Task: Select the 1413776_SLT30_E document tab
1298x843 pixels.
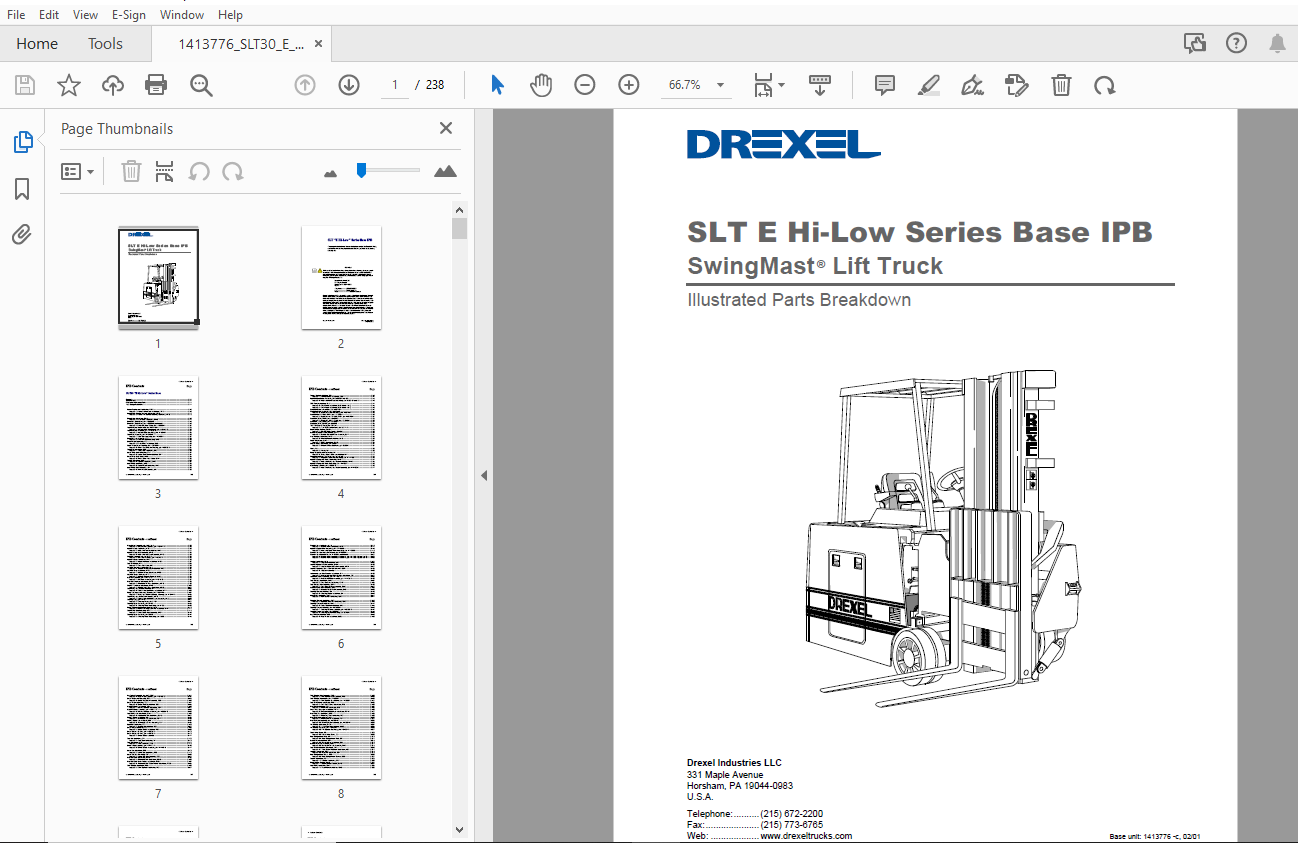Action: pyautogui.click(x=240, y=43)
